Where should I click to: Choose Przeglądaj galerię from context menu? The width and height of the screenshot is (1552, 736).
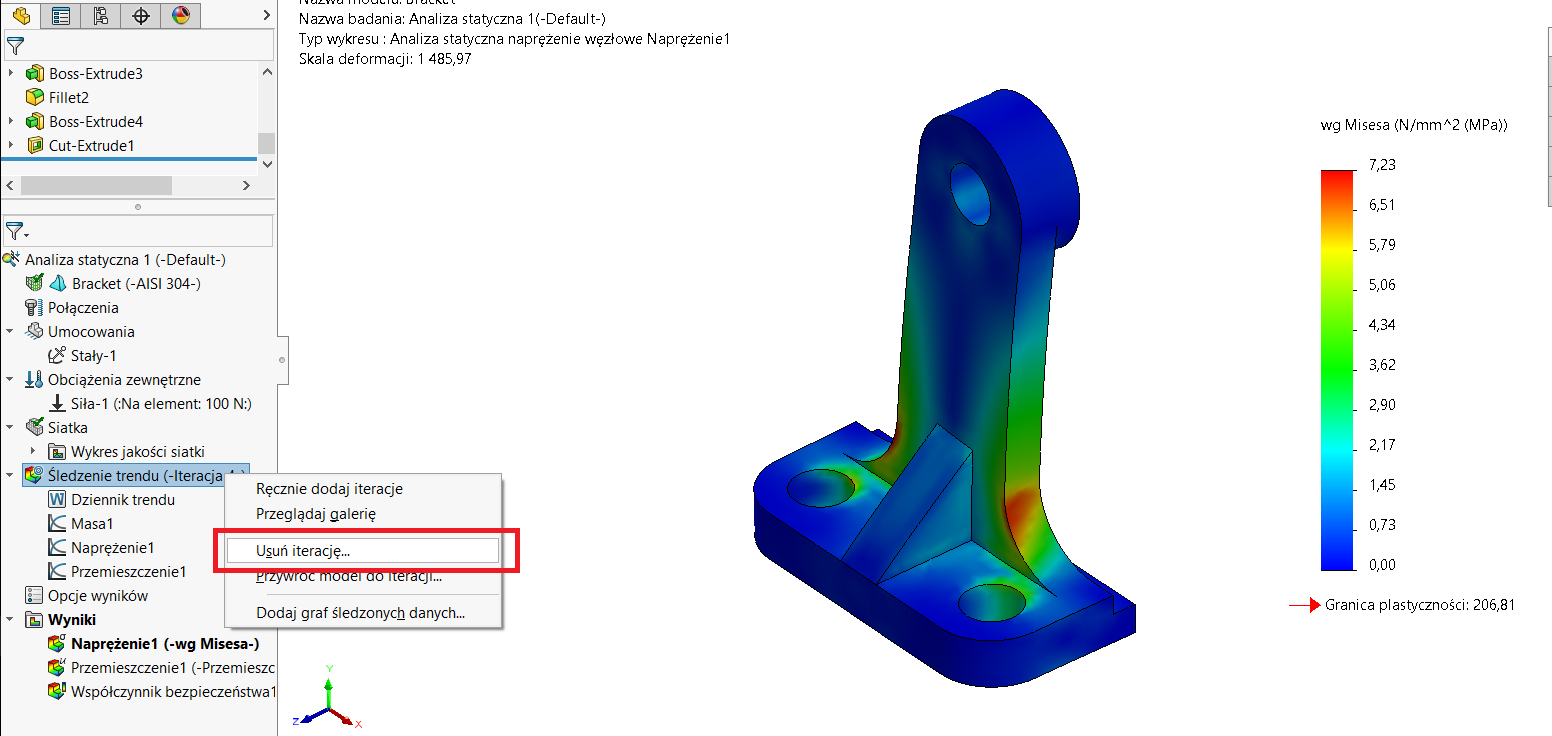coord(316,514)
